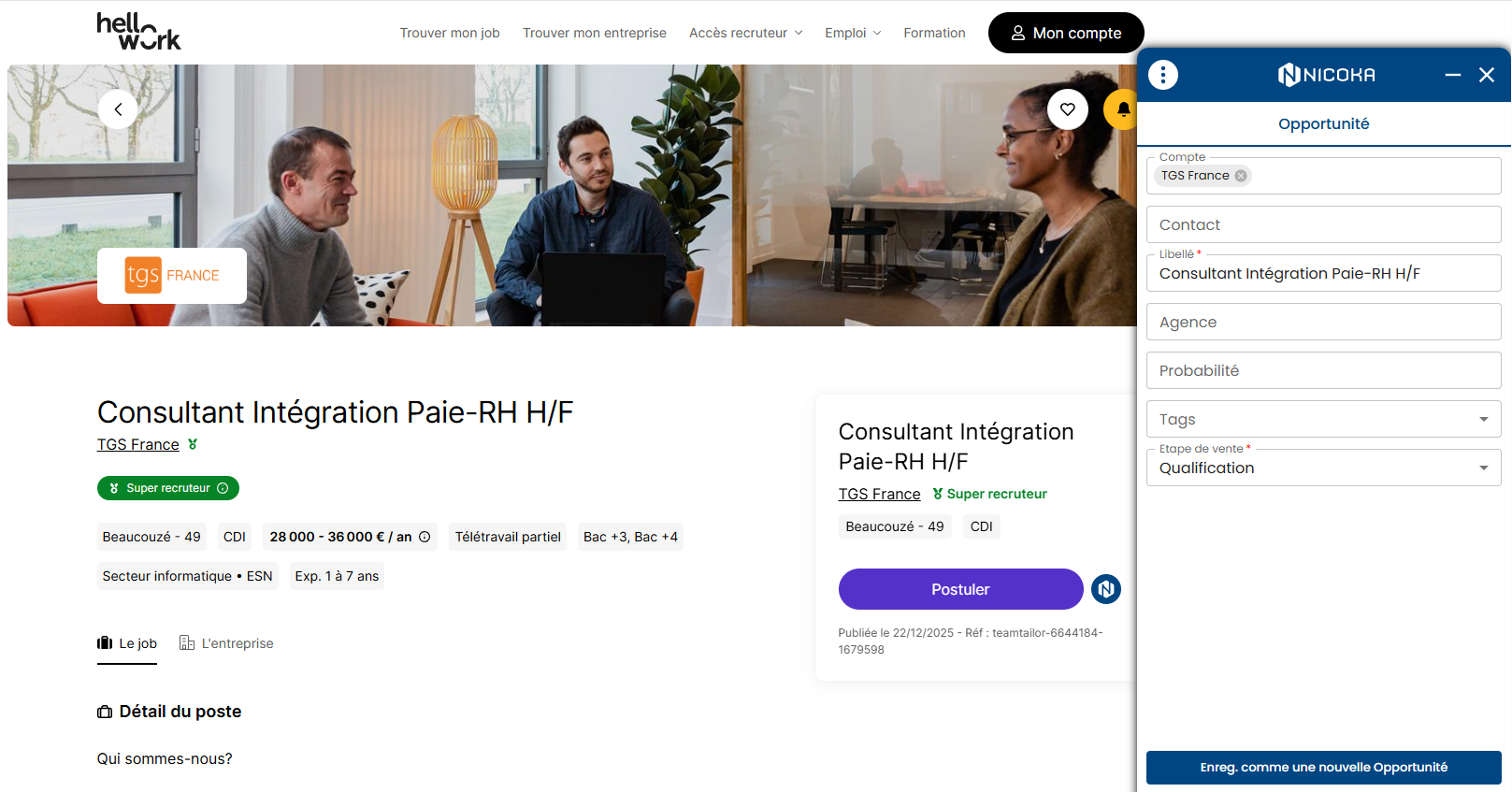Save job with the heart favorite icon
The width and height of the screenshot is (1512, 792).
(x=1068, y=109)
